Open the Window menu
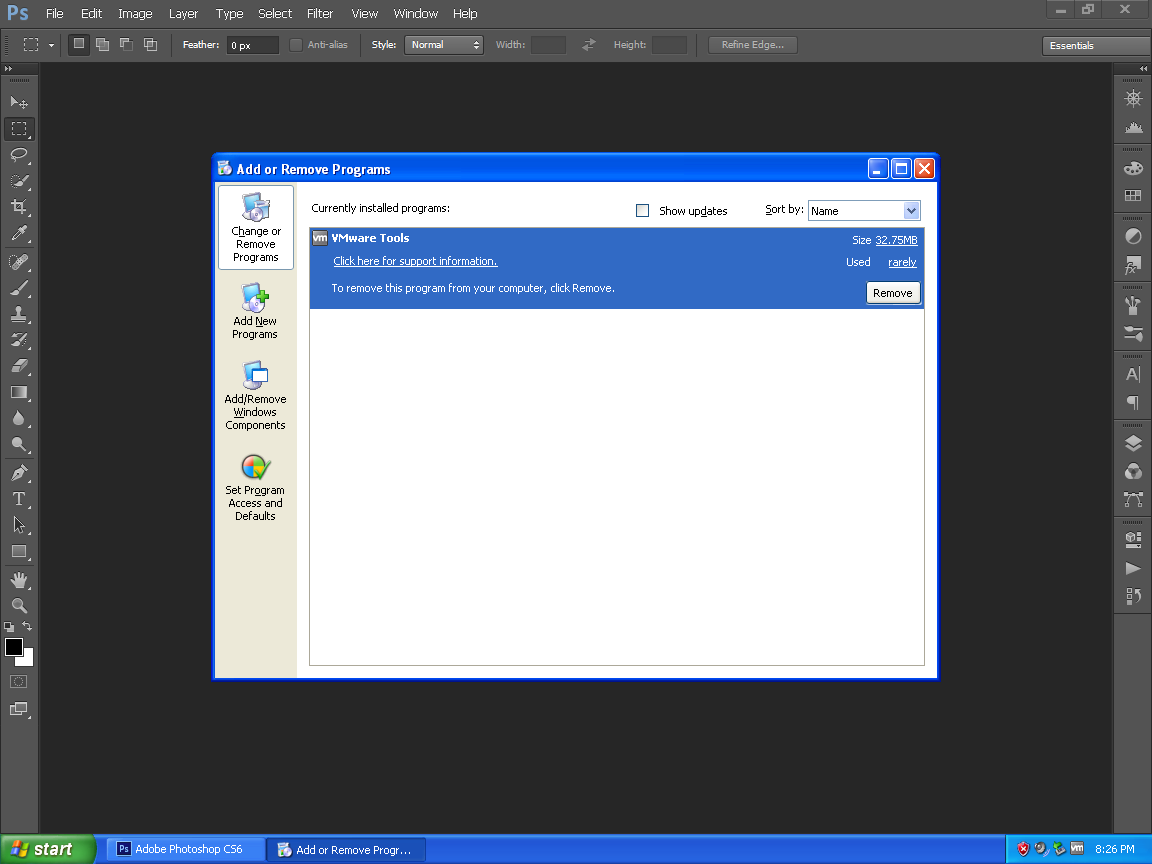1152x864 pixels. tap(415, 13)
